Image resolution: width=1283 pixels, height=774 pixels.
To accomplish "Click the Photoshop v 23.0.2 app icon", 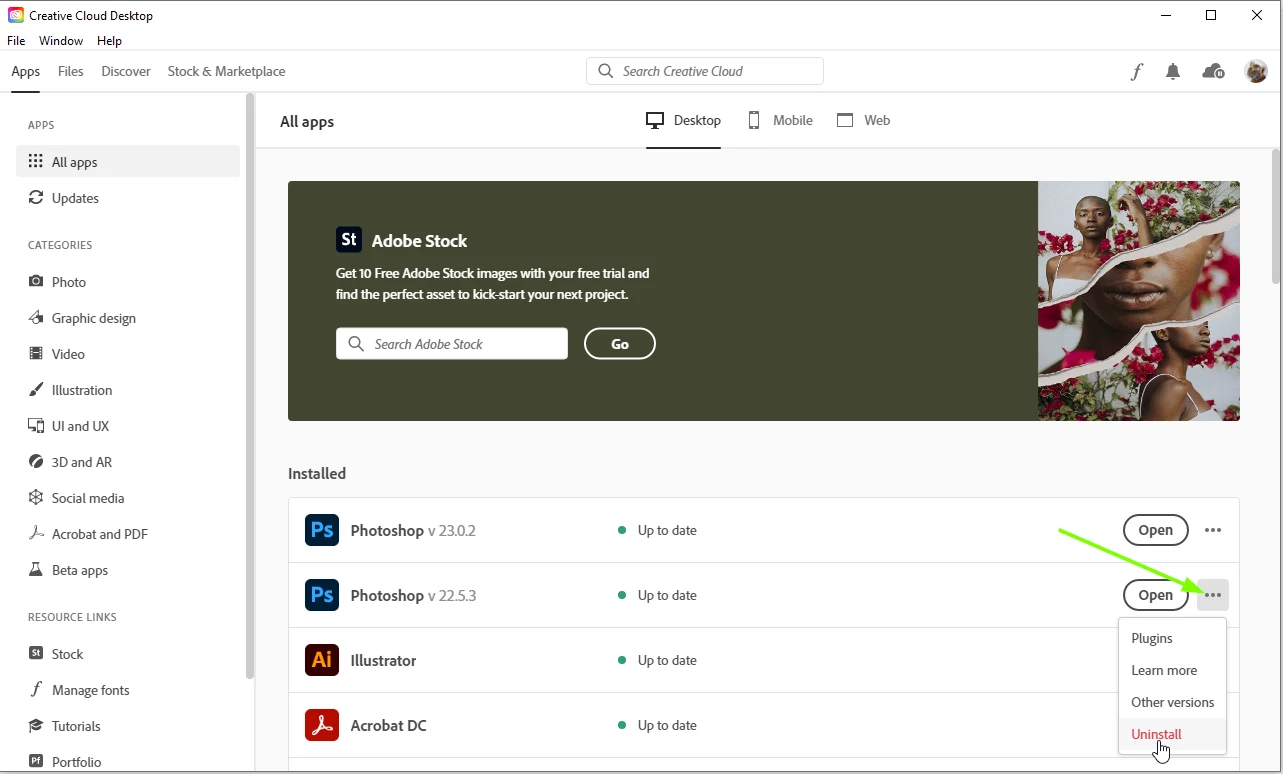I will pyautogui.click(x=322, y=530).
